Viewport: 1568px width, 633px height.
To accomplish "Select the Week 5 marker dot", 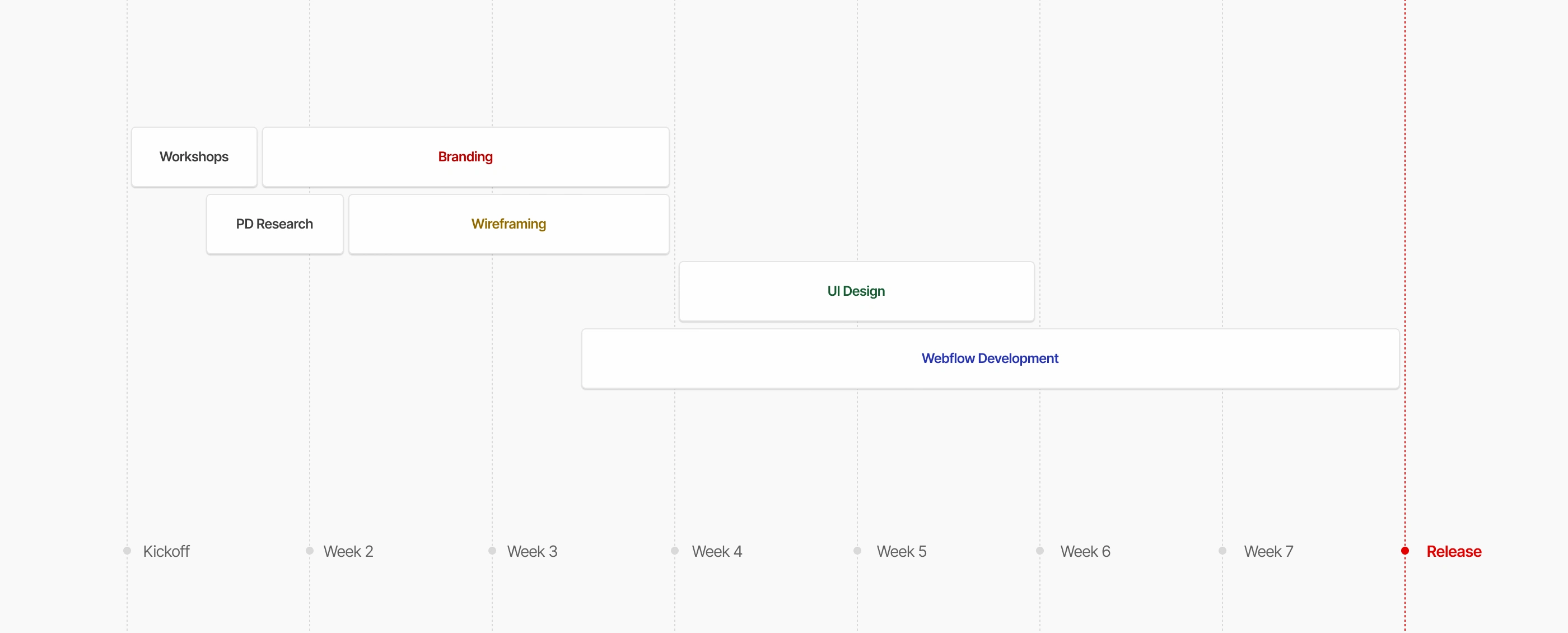I will pyautogui.click(x=857, y=551).
